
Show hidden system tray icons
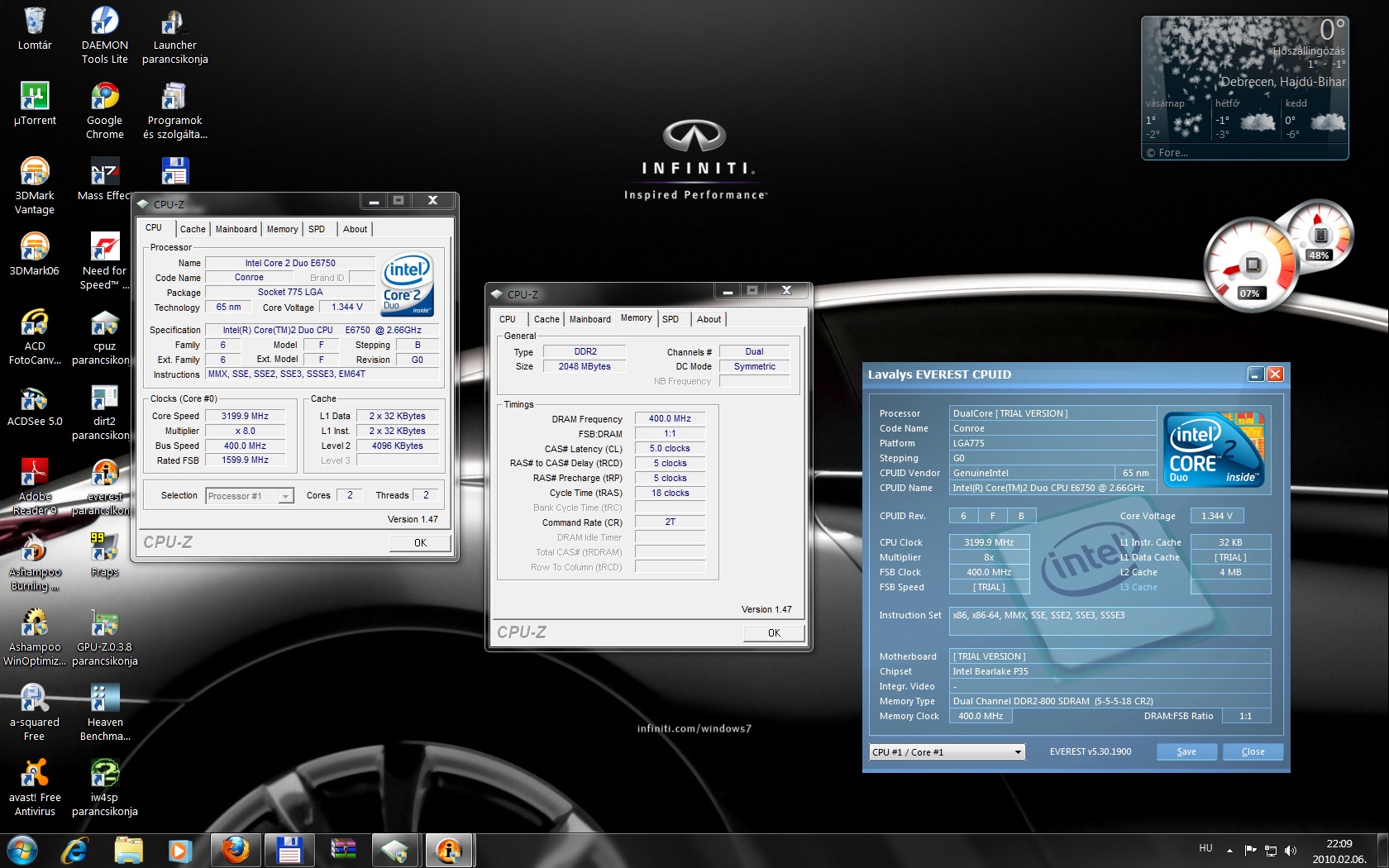1229,850
